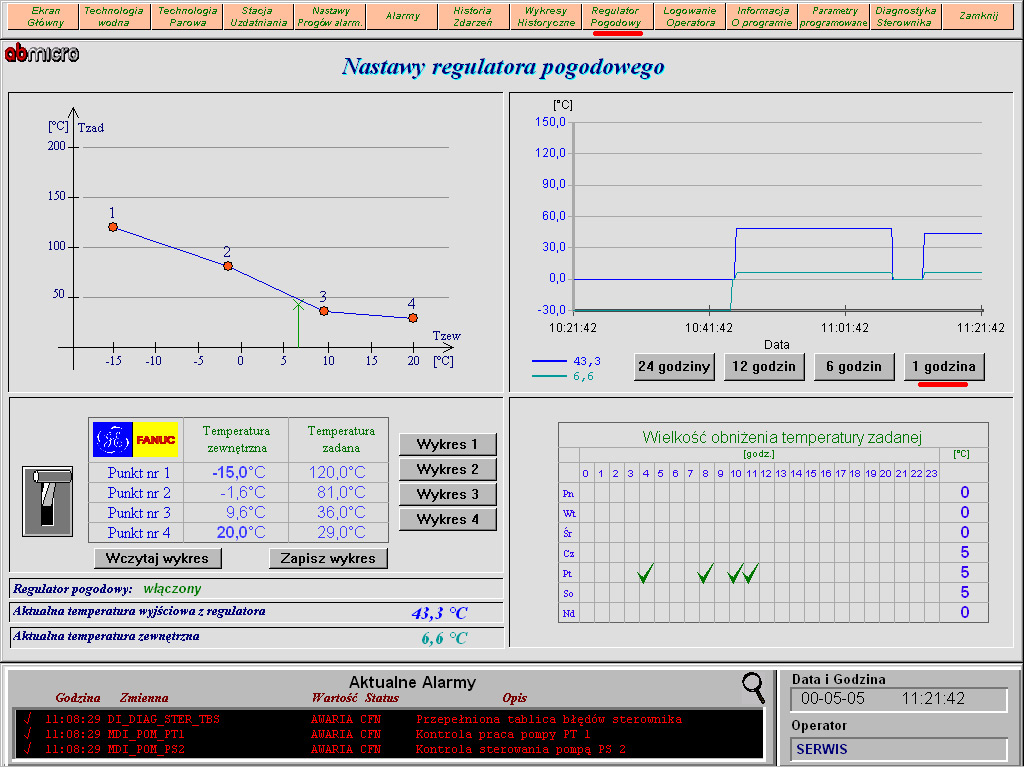Open Parametry programowane tab
This screenshot has height=768, width=1024.
834,16
